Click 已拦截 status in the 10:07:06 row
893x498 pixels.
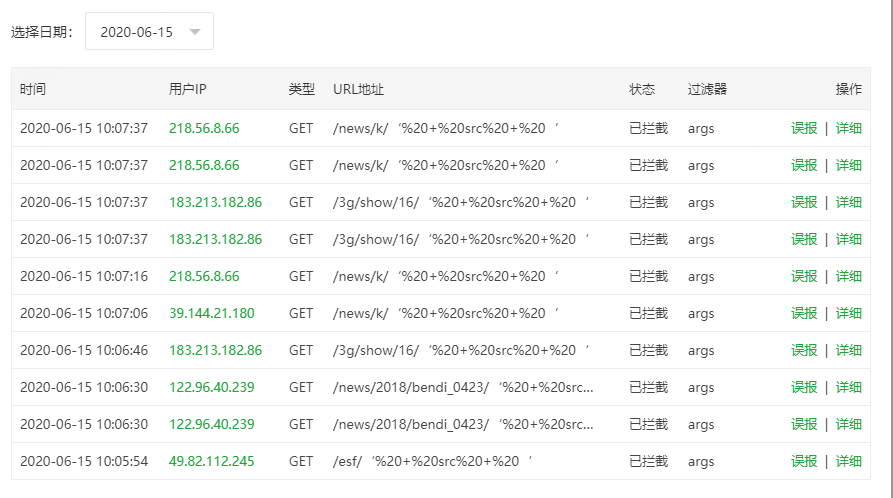pos(649,313)
